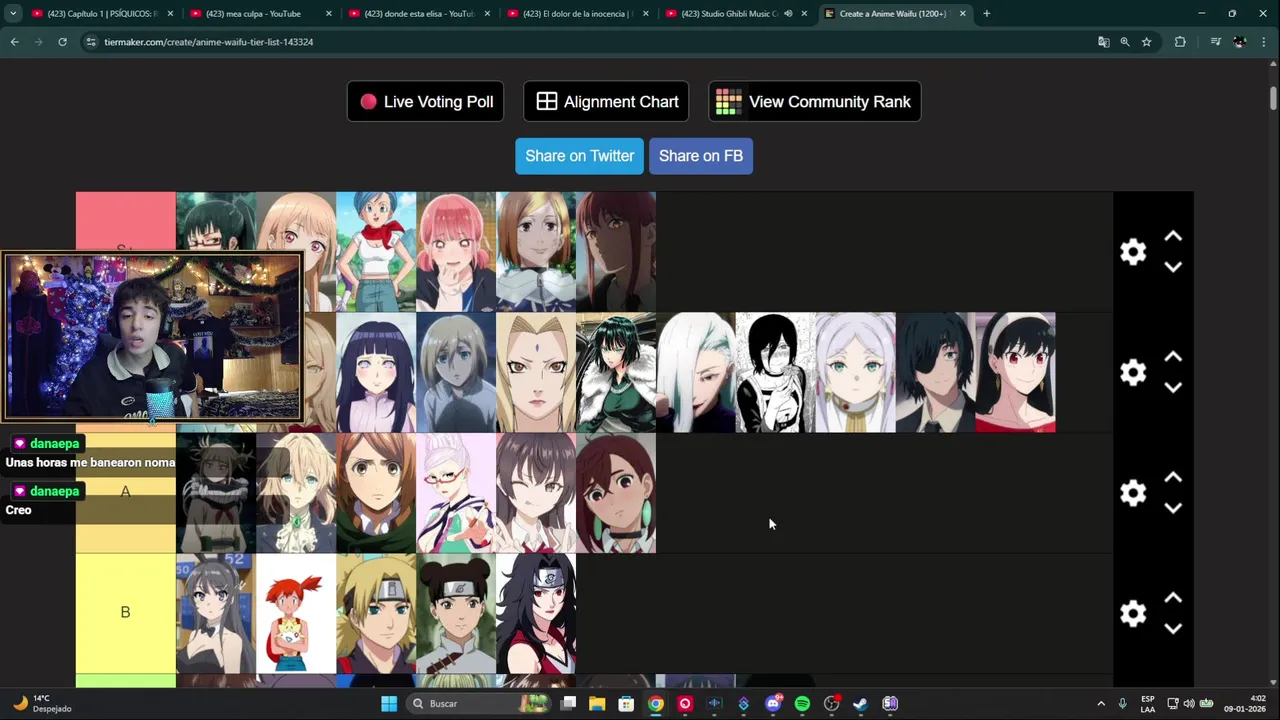Click the taskbar Buscar search box

point(477,704)
